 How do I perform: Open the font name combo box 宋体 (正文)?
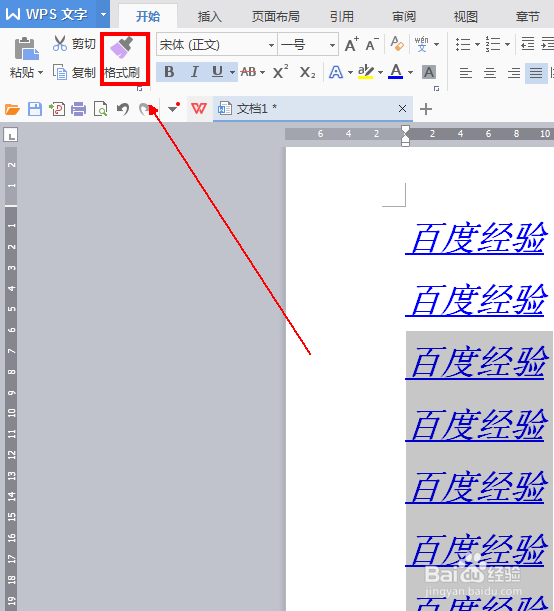pos(217,45)
